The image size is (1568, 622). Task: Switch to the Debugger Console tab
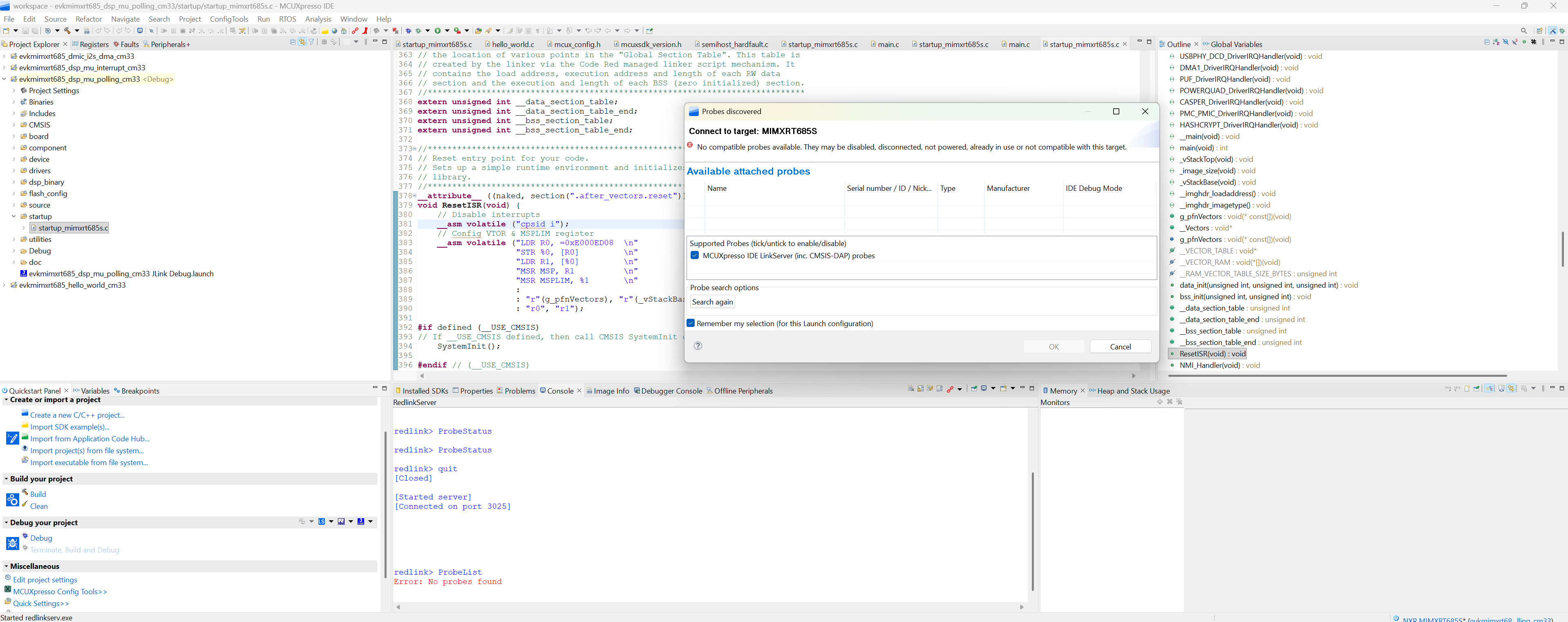click(x=671, y=391)
